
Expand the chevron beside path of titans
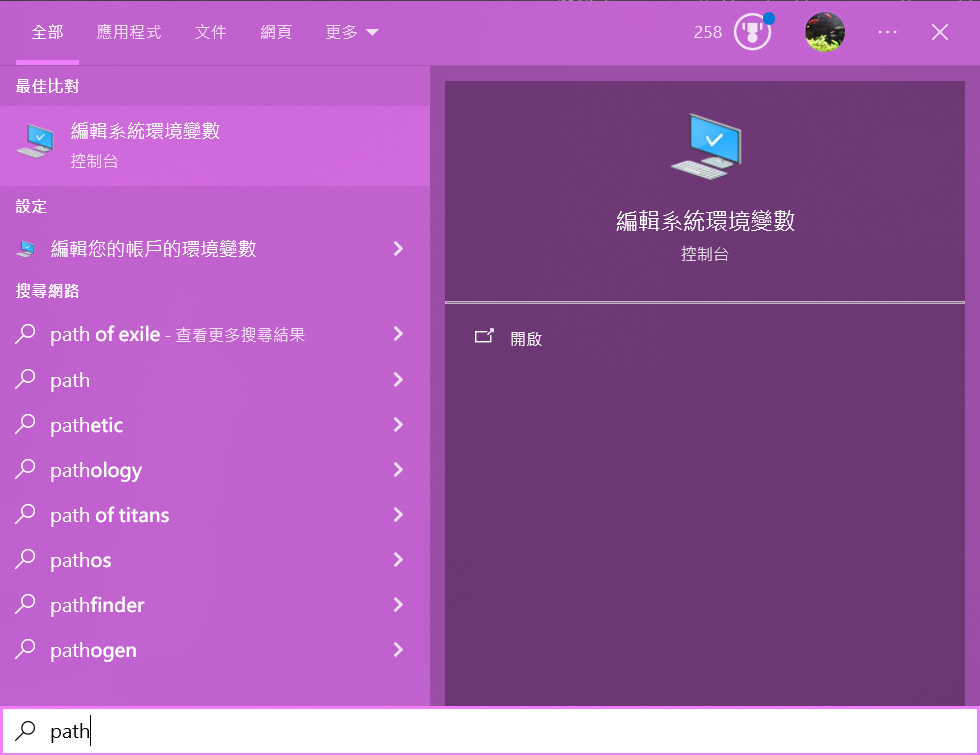pos(398,515)
